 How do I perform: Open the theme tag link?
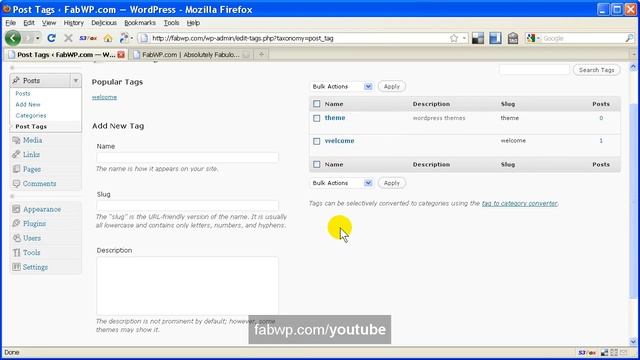coord(335,118)
